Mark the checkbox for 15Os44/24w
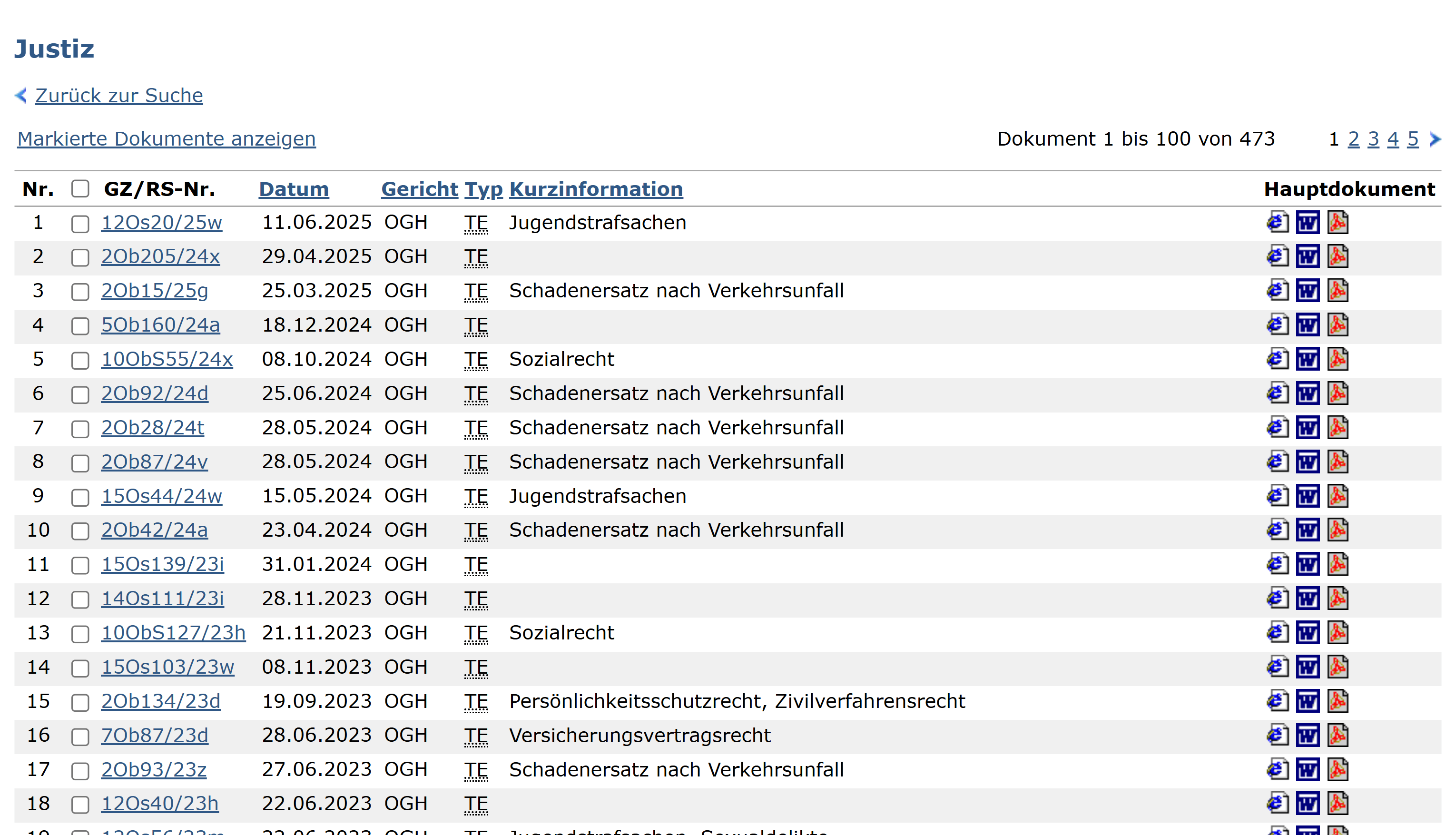Image resolution: width=1456 pixels, height=835 pixels. point(80,497)
